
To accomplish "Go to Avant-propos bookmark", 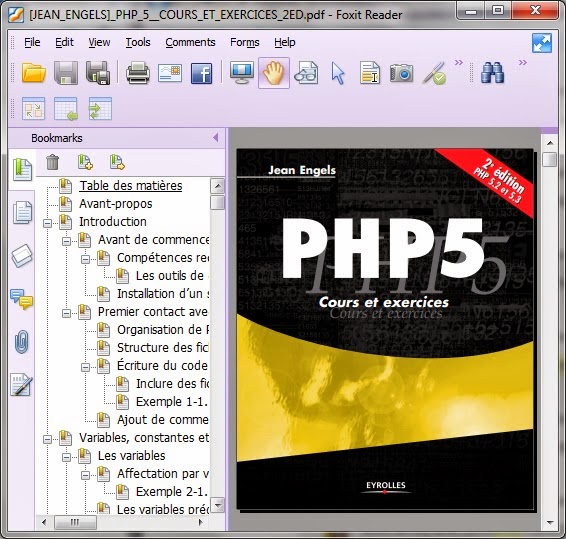I will pyautogui.click(x=116, y=204).
